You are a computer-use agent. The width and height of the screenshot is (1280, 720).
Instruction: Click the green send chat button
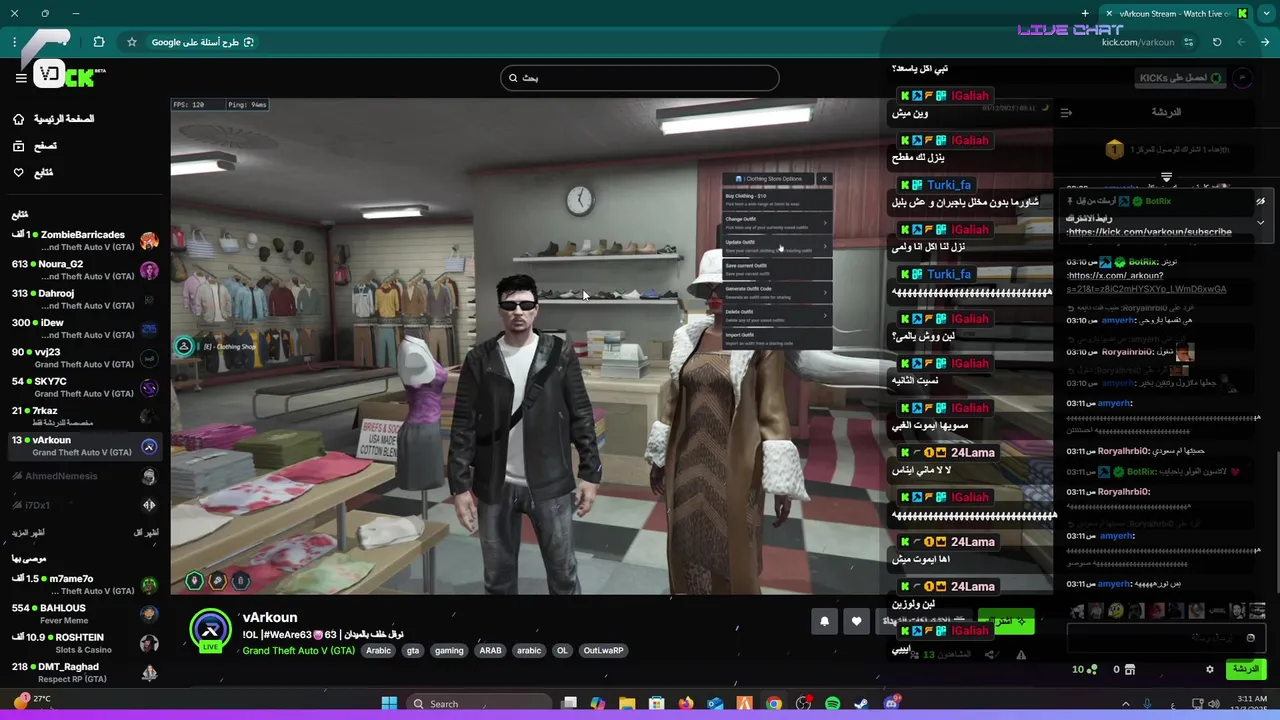tap(1246, 669)
